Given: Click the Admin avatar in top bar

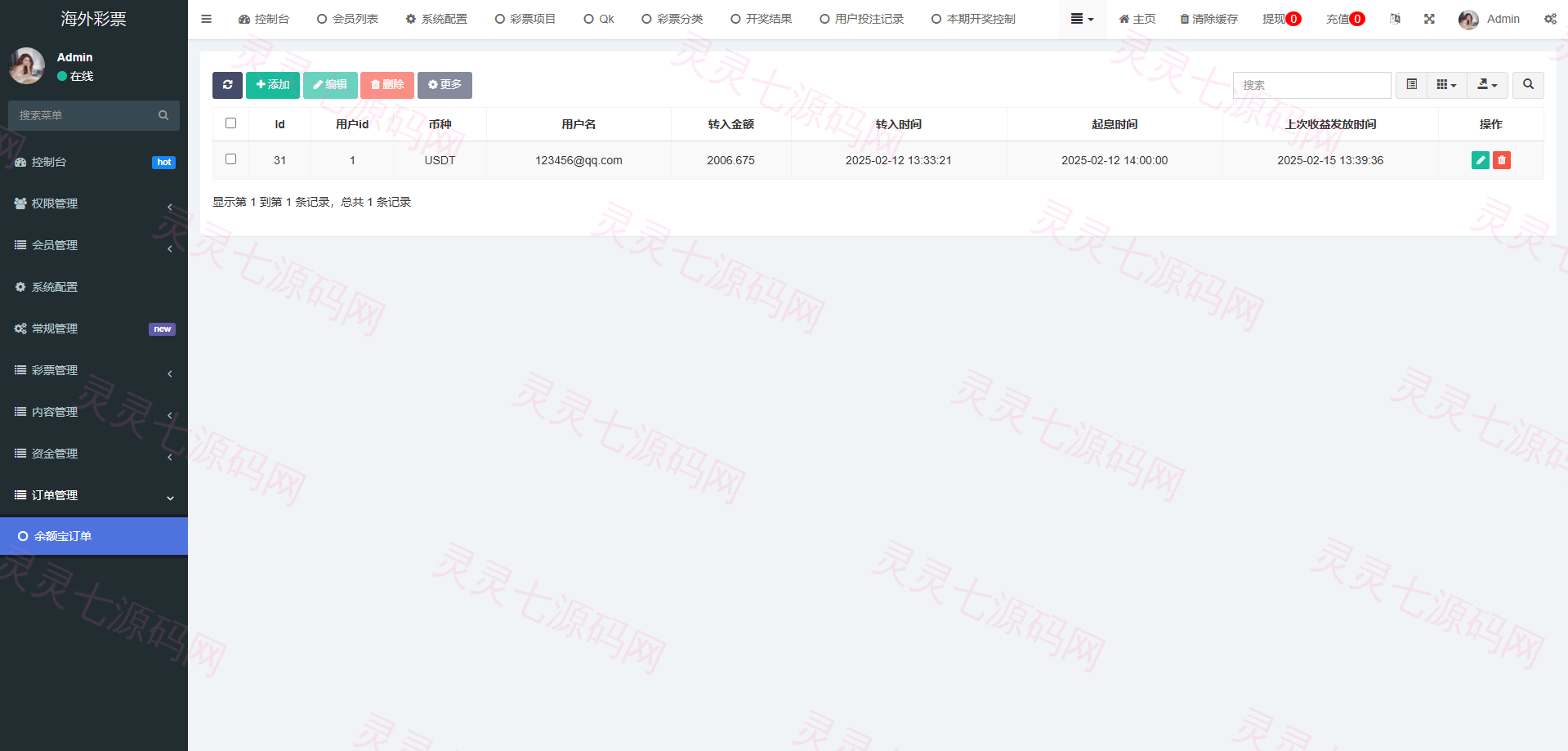Looking at the screenshot, I should [1468, 20].
